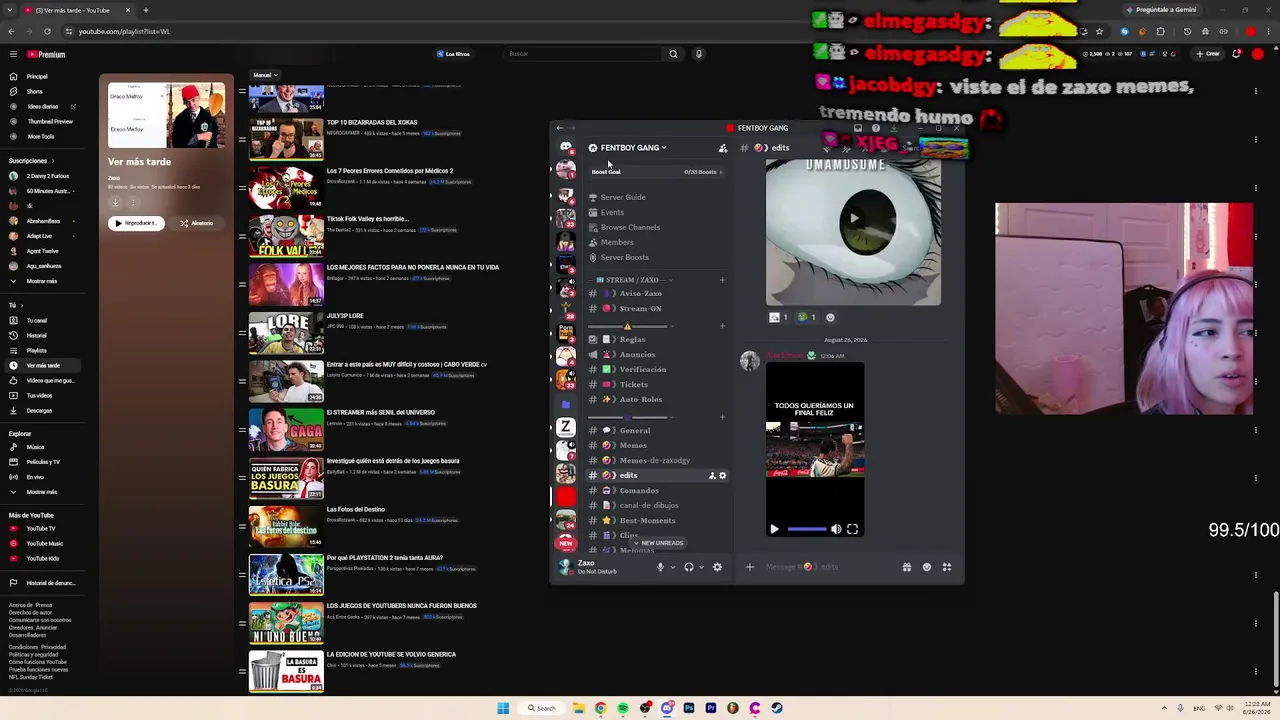Image resolution: width=1280 pixels, height=720 pixels.
Task: Click the Discord message attach plus button
Action: [x=750, y=567]
